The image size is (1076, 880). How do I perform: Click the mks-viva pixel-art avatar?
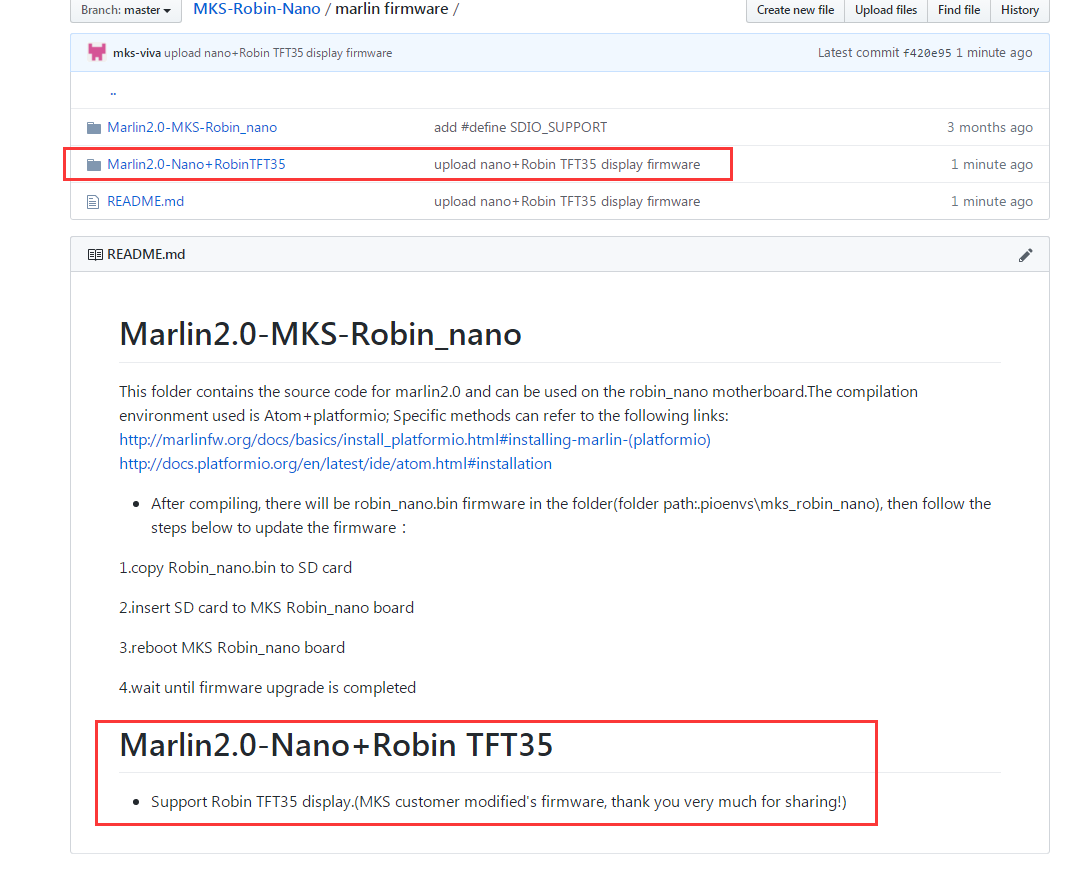(96, 51)
